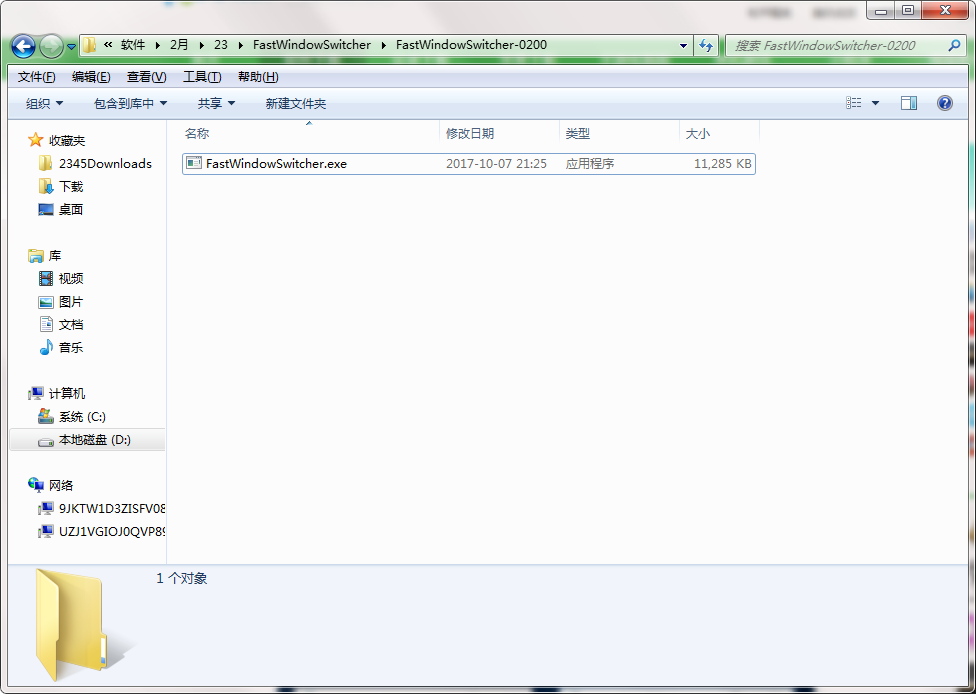Open 下载 in the sidebar

click(71, 187)
